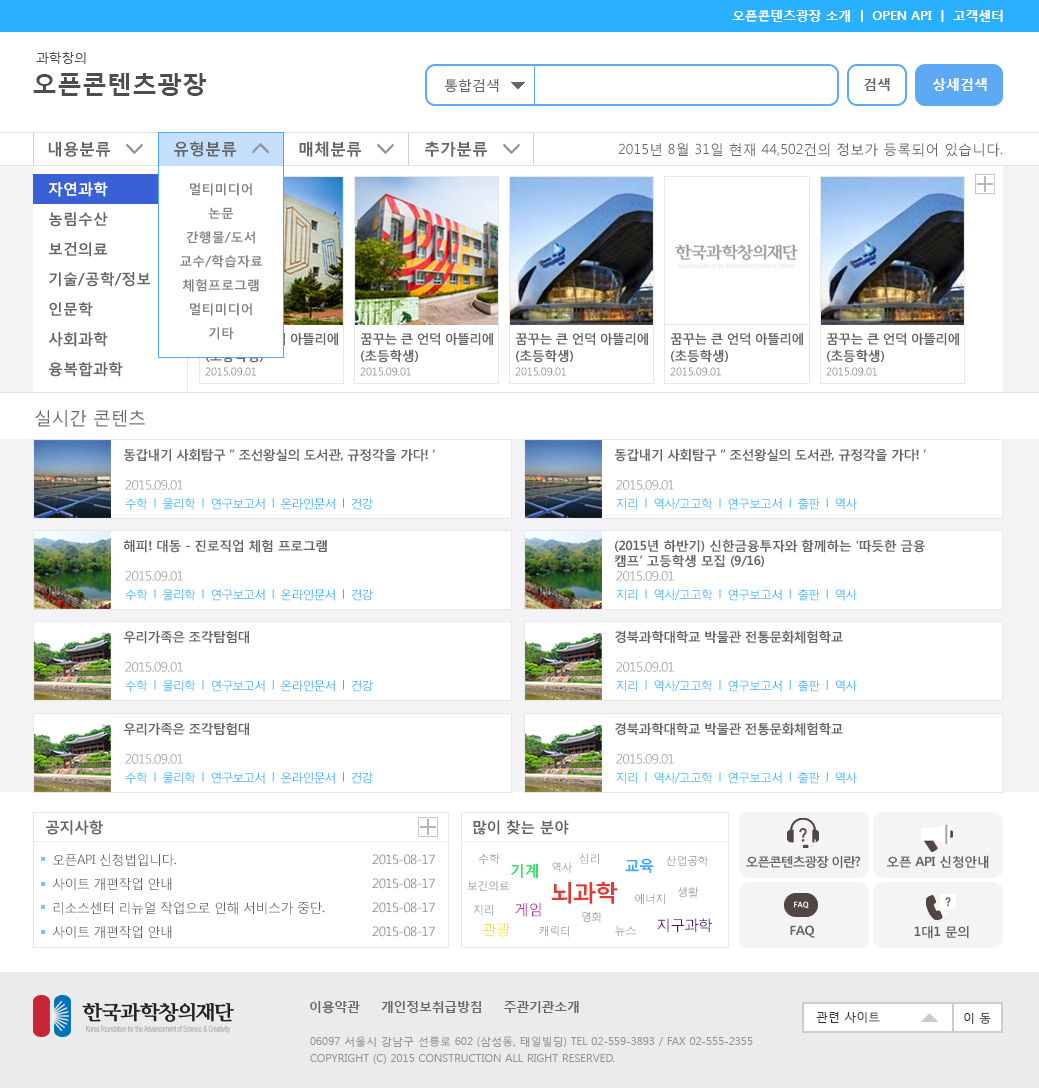Open the 한국과학창의재단 logo content thumbnail
The height and width of the screenshot is (1088, 1039).
tap(736, 251)
